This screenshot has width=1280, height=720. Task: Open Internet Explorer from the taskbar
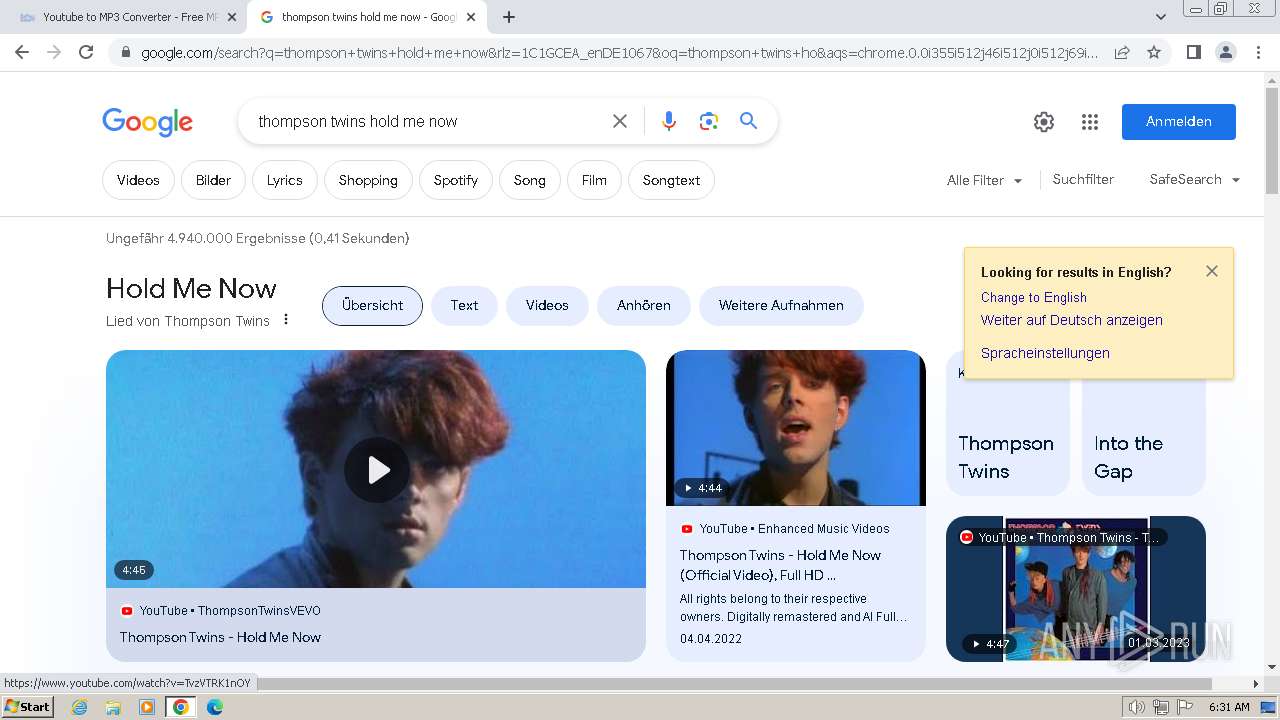pos(79,707)
